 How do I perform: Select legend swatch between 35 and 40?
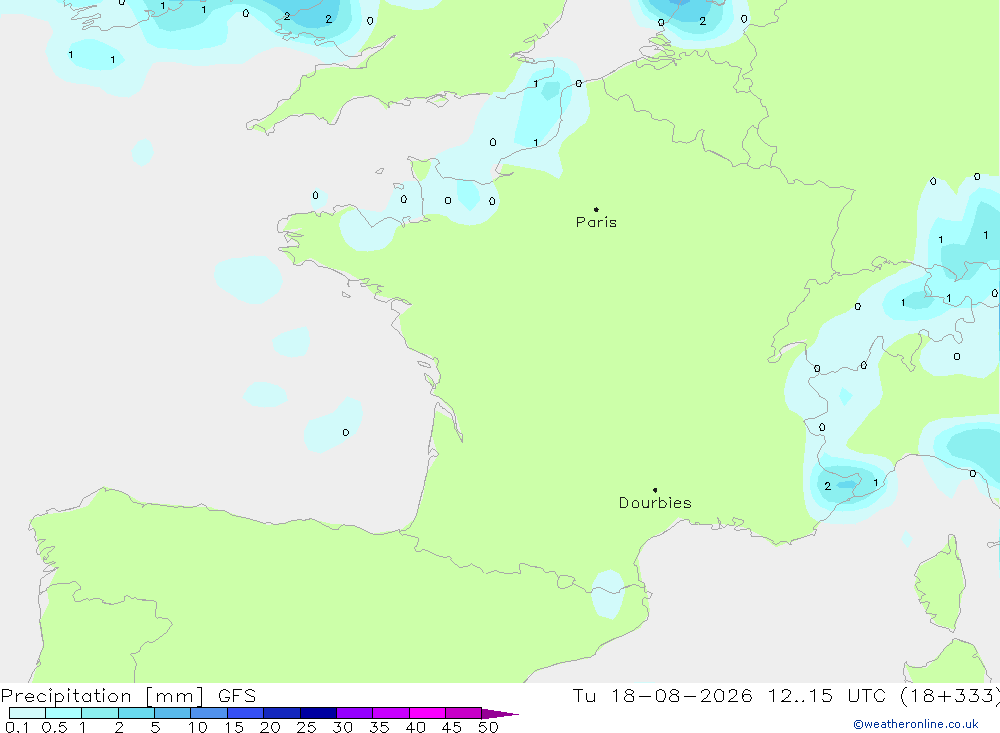[x=391, y=713]
